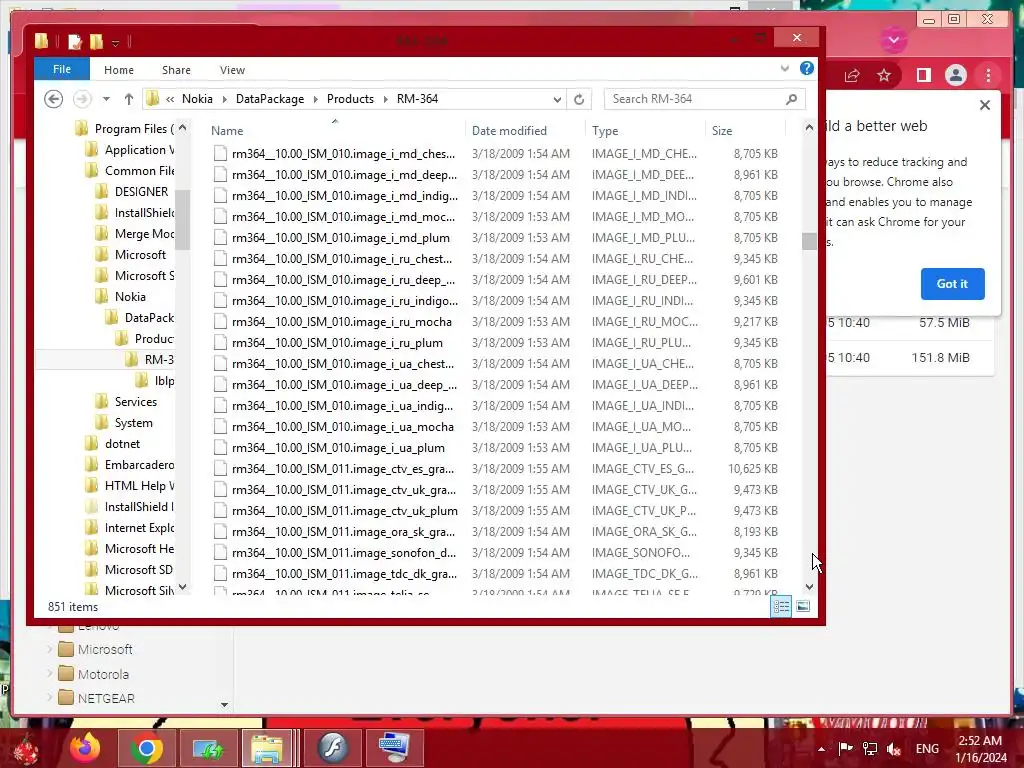Click in the Search RM-364 field
This screenshot has height=768, width=1024.
pos(695,99)
